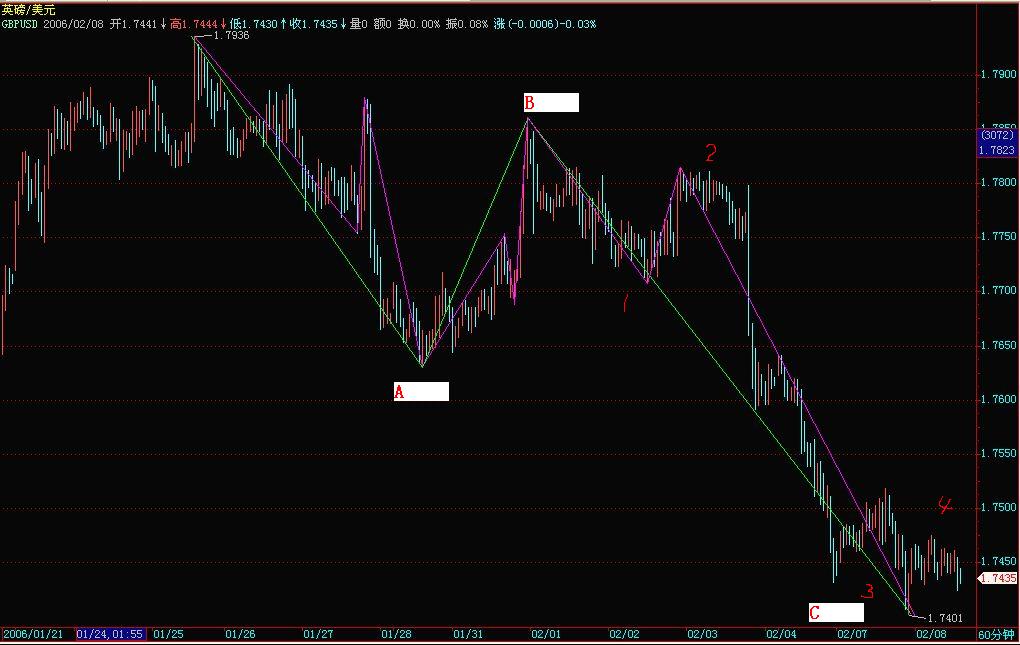Click the 1.7823 cursor price tag
The image size is (1020, 645).
[997, 150]
